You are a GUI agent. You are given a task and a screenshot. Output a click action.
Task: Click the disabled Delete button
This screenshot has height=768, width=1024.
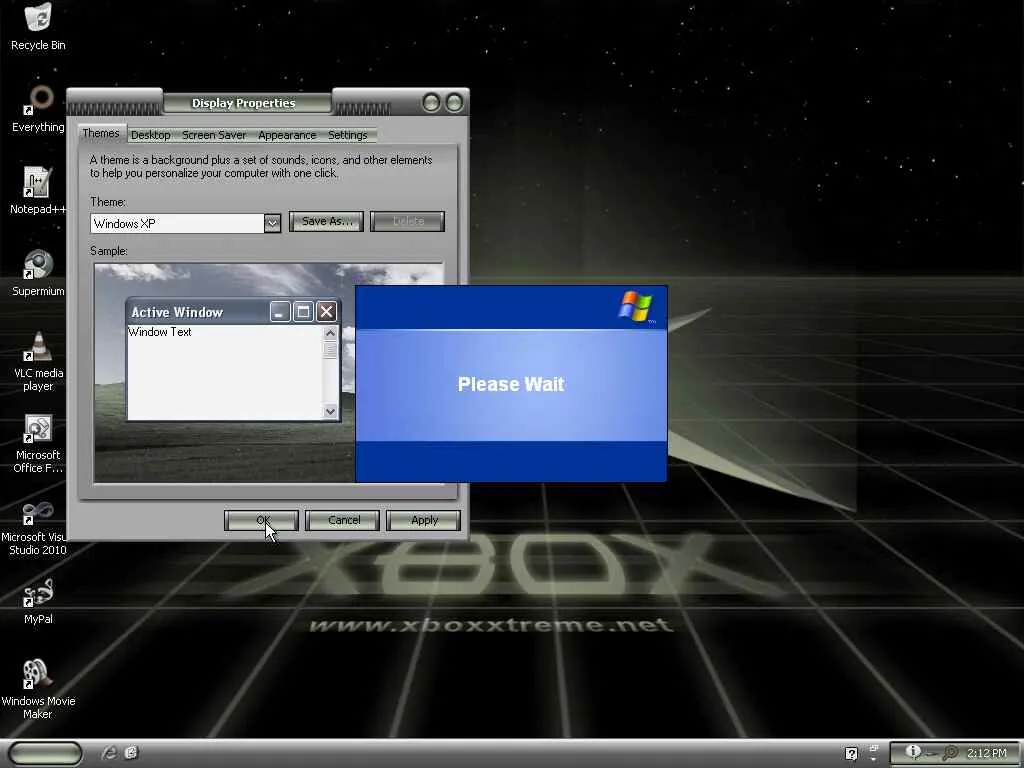[408, 221]
